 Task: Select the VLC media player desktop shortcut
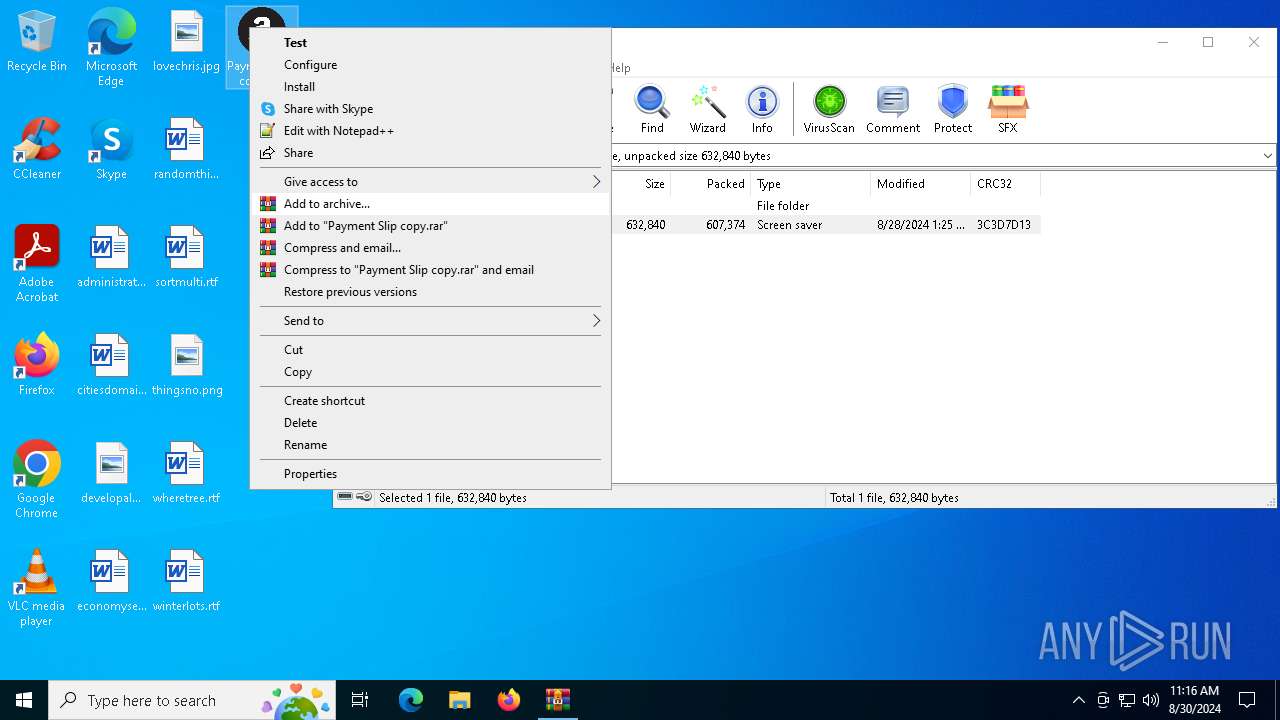click(37, 588)
